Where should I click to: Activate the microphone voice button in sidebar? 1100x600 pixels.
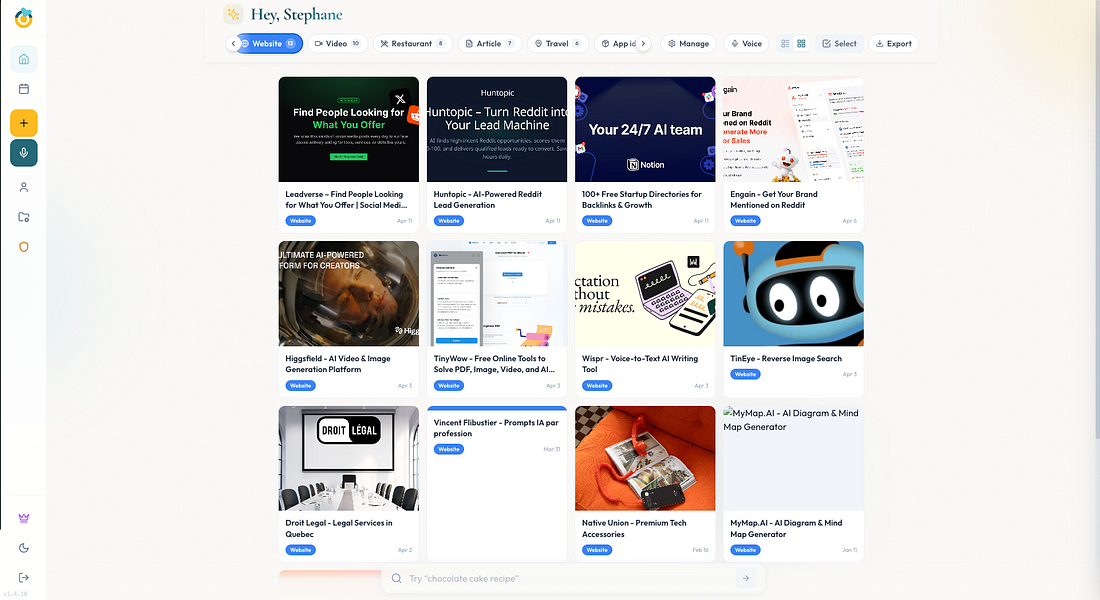point(24,153)
